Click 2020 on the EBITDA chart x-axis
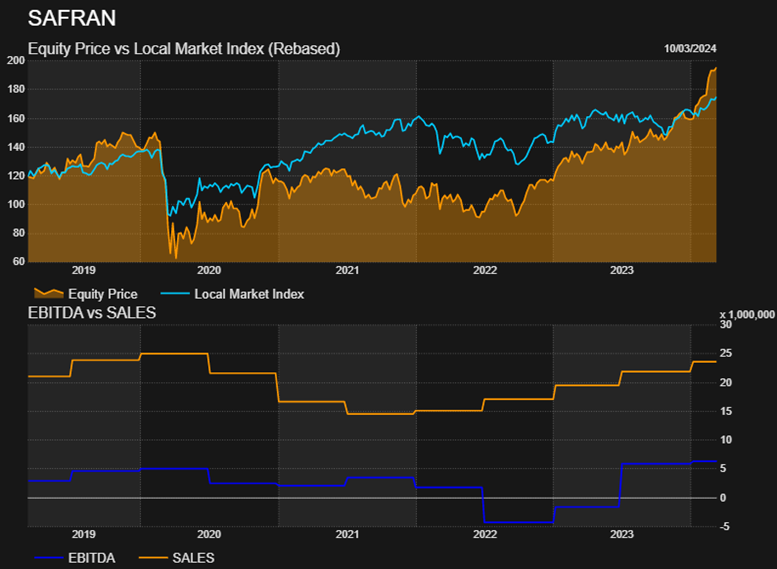 pos(209,534)
